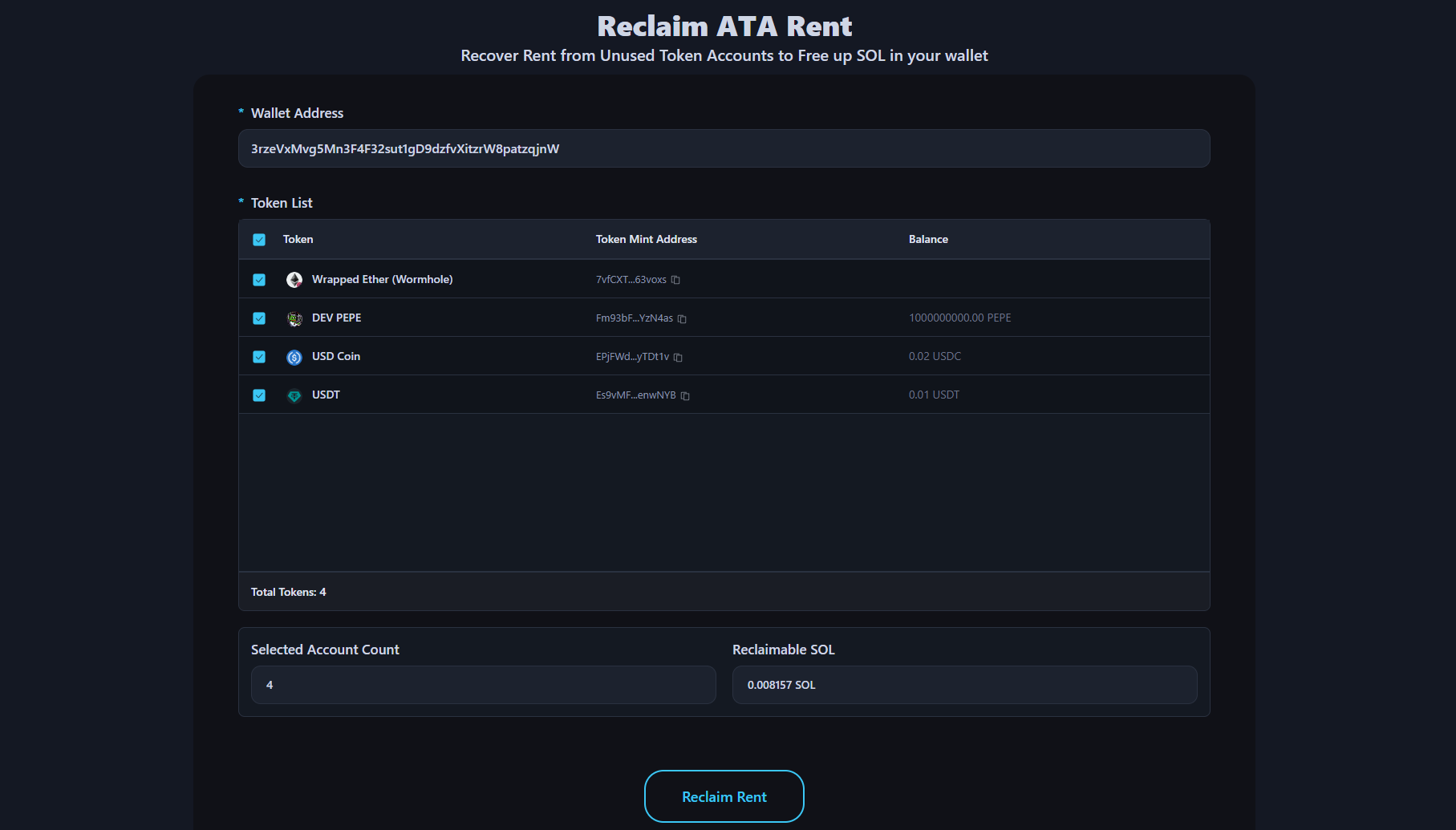1456x830 pixels.
Task: Uncheck the USD Coin checkbox
Action: tap(259, 357)
